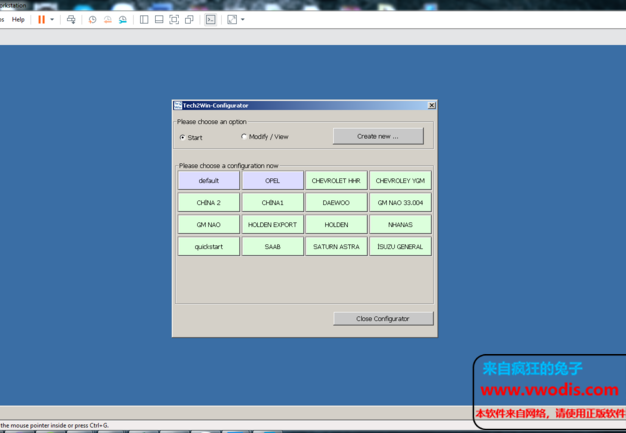Toggle the thumbnail bar view
The height and width of the screenshot is (433, 626).
tap(159, 20)
